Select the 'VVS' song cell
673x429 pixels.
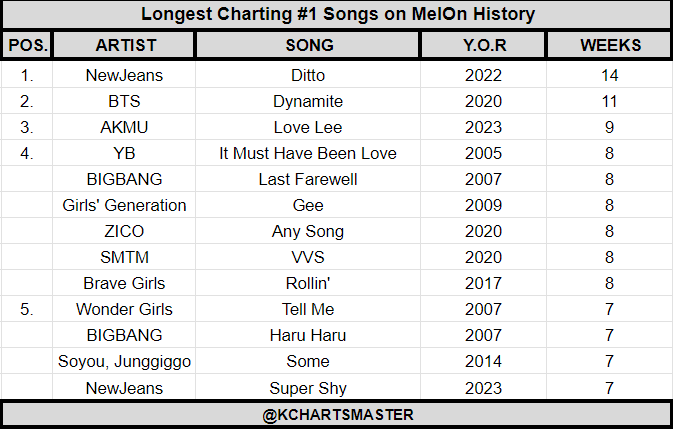pos(308,257)
